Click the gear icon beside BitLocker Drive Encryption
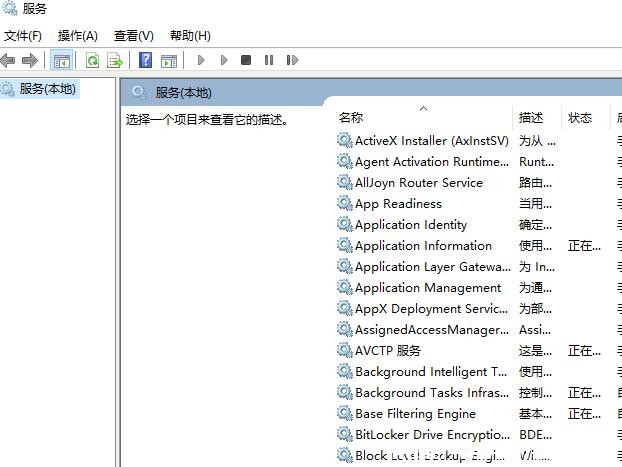Viewport: 622px width, 467px height. (345, 434)
